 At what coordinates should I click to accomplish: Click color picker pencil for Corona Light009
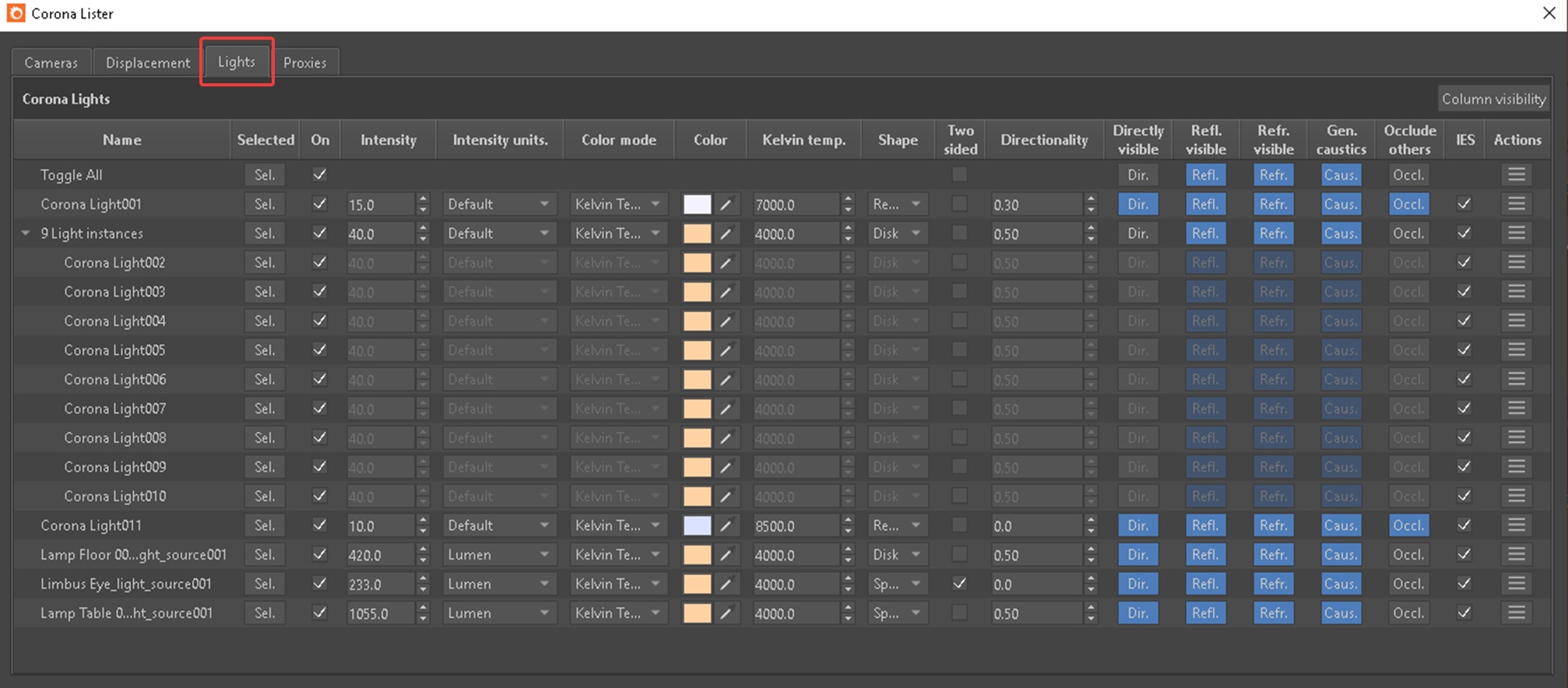[x=726, y=467]
